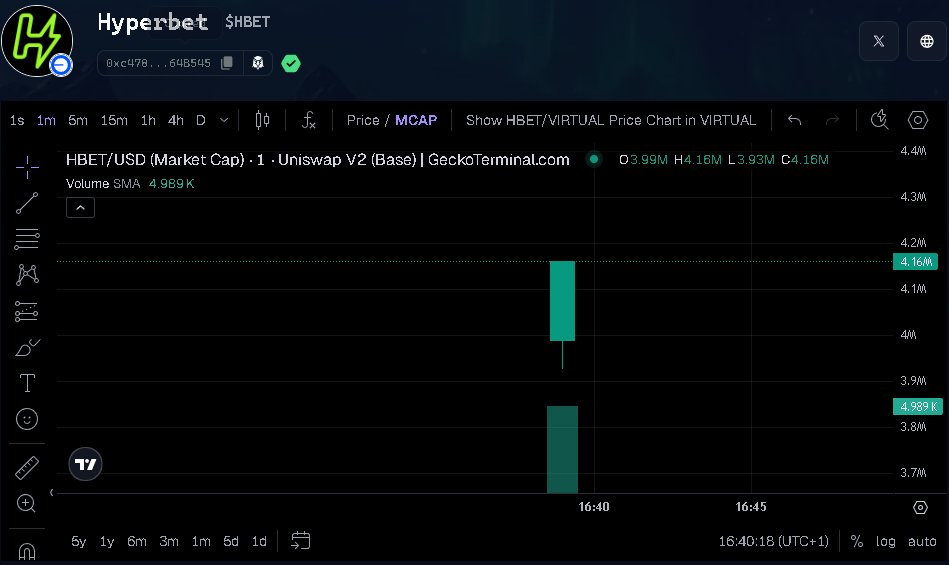This screenshot has height=565, width=949.
Task: Select the 15m chart interval
Action: pyautogui.click(x=114, y=120)
